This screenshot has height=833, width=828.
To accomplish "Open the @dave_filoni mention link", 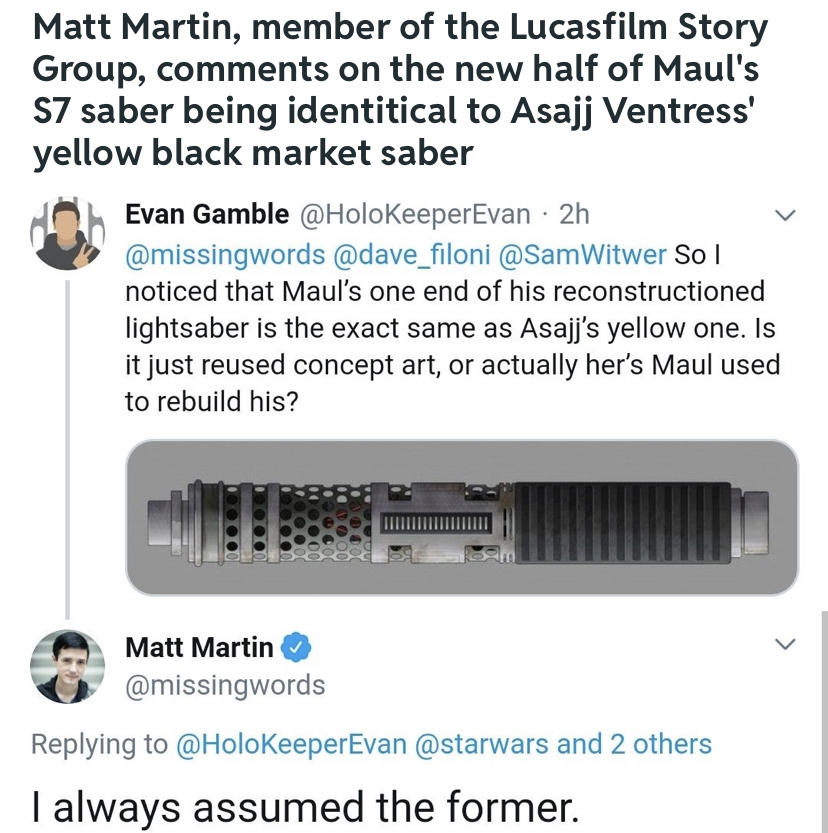I will [411, 254].
